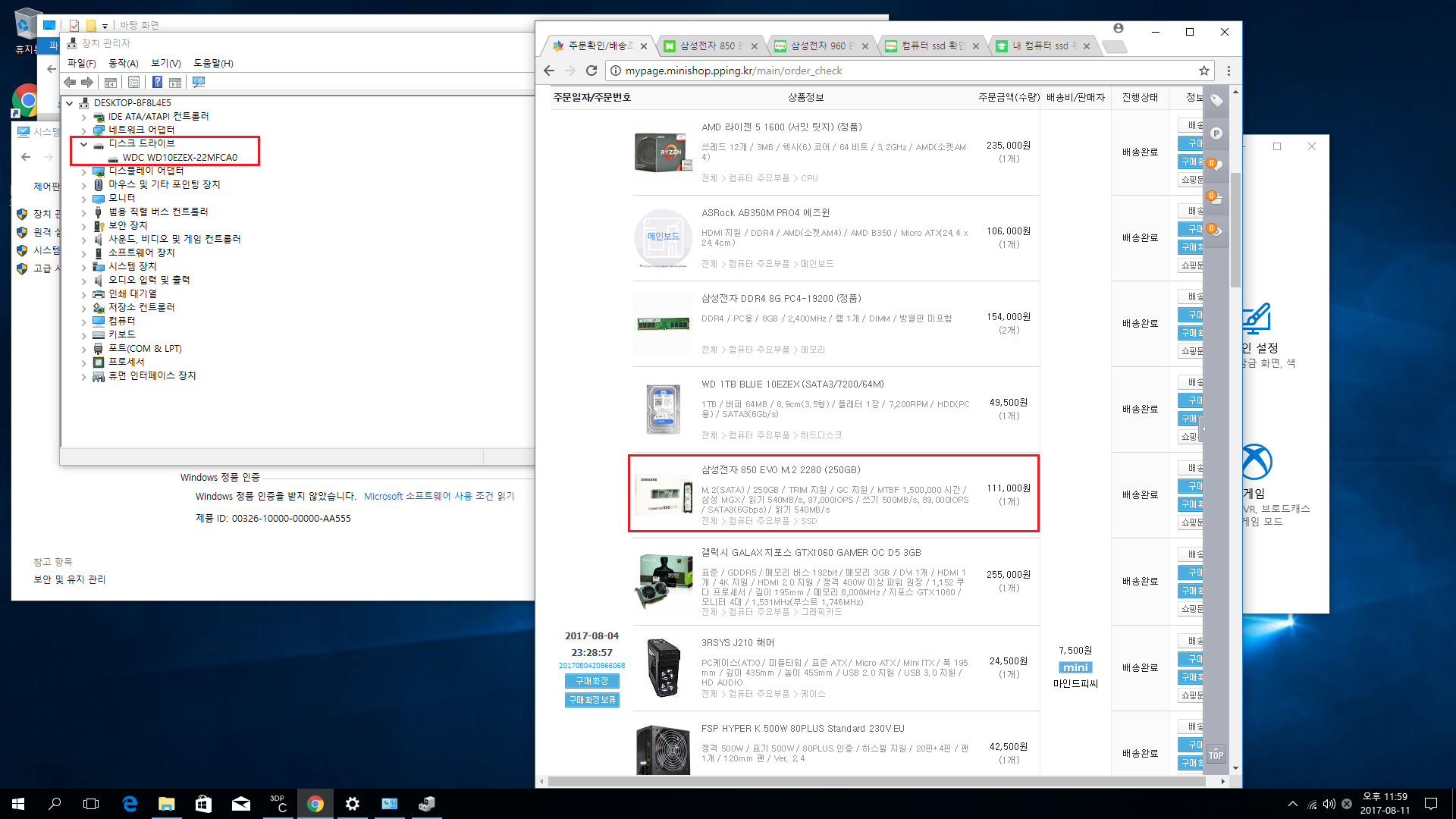Screen dimensions: 1456x819
Task: Switch to the 내 컴퓨터 ssd browser tab
Action: [x=1043, y=45]
